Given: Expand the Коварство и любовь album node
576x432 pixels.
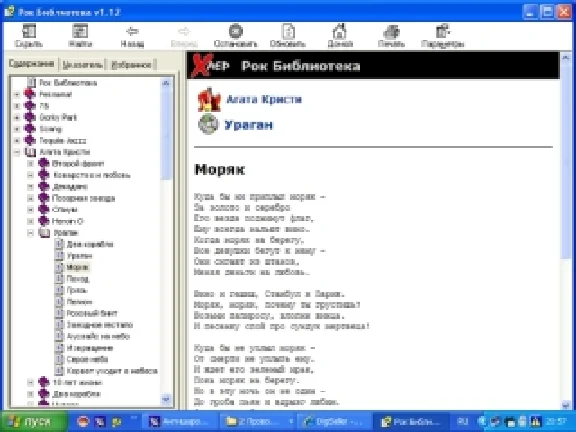Looking at the screenshot, I should pyautogui.click(x=31, y=175).
